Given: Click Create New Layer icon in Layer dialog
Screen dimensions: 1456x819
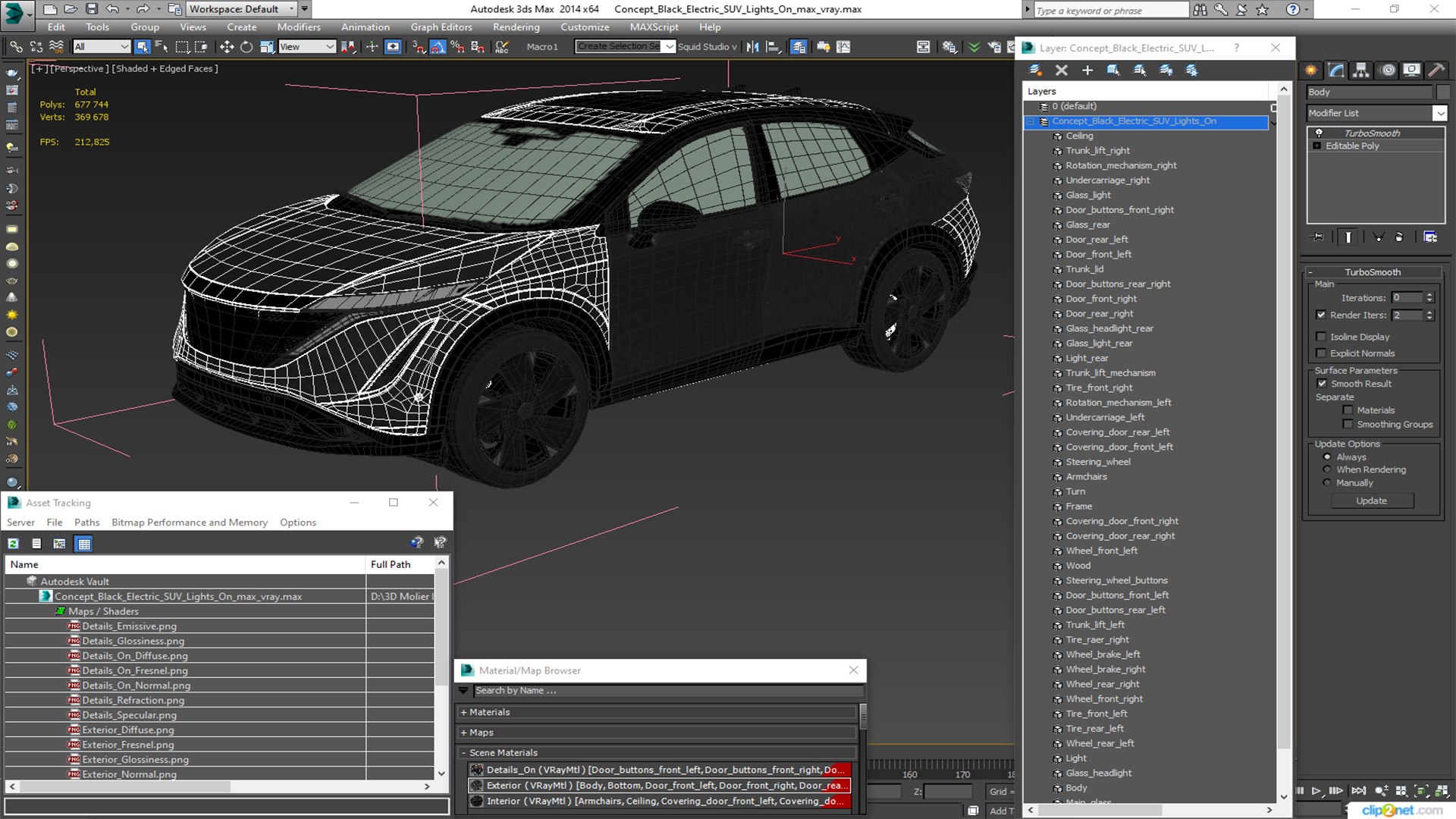Looking at the screenshot, I should (x=1035, y=70).
